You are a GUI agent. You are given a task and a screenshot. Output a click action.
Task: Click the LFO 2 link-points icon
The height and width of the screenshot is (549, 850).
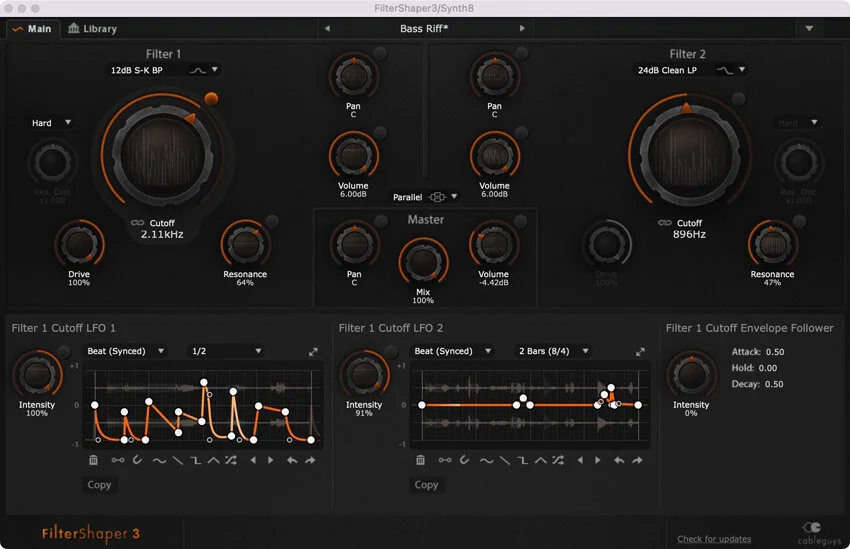tap(445, 460)
